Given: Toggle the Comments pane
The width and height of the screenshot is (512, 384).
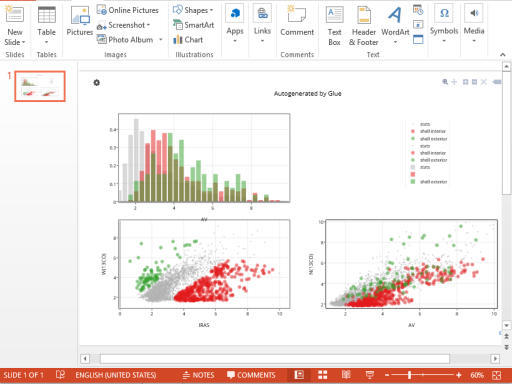Looking at the screenshot, I should coord(251,375).
